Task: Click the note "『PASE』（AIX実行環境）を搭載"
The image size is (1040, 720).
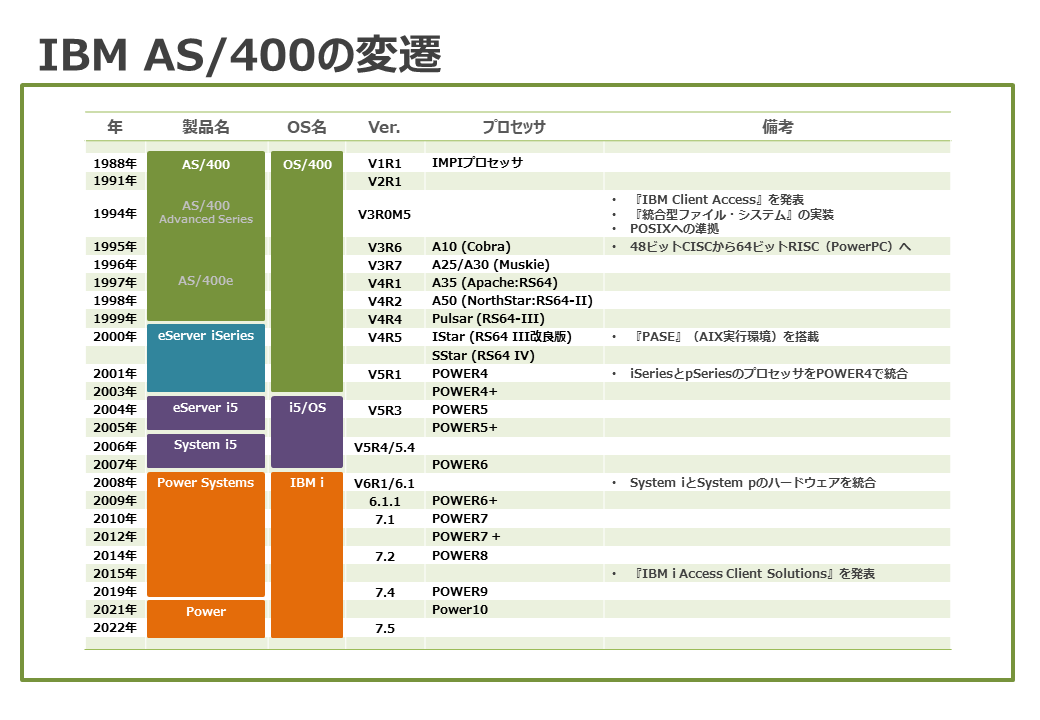Action: [726, 337]
